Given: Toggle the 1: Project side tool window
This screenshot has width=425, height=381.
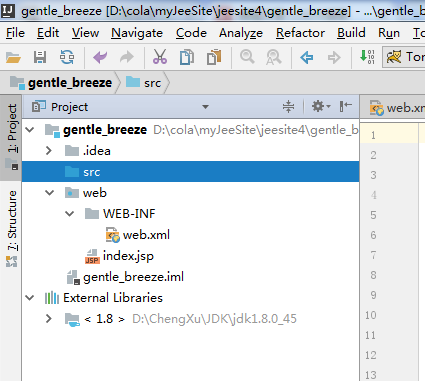Looking at the screenshot, I should click(x=12, y=137).
